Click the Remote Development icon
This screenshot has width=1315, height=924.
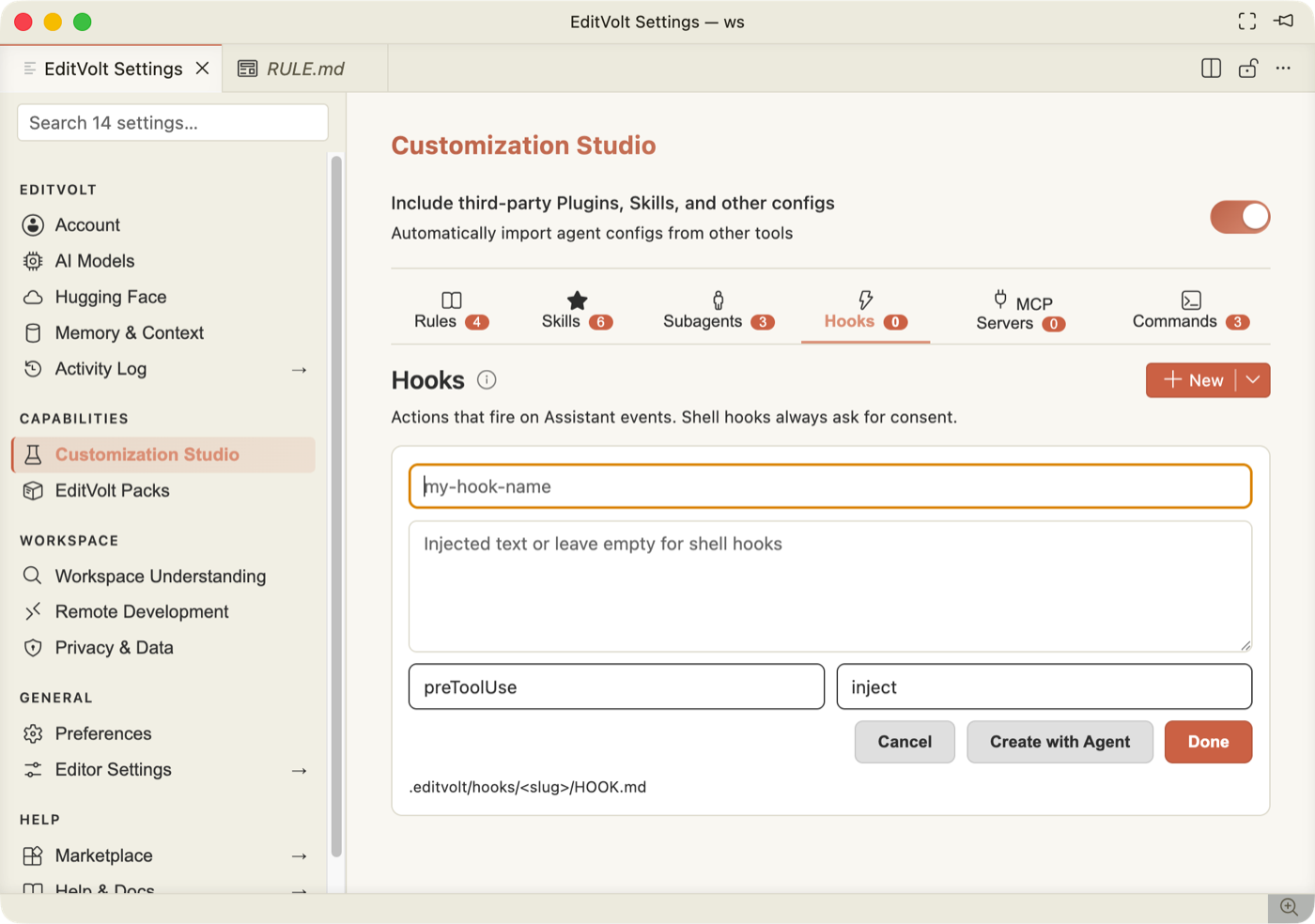33,612
